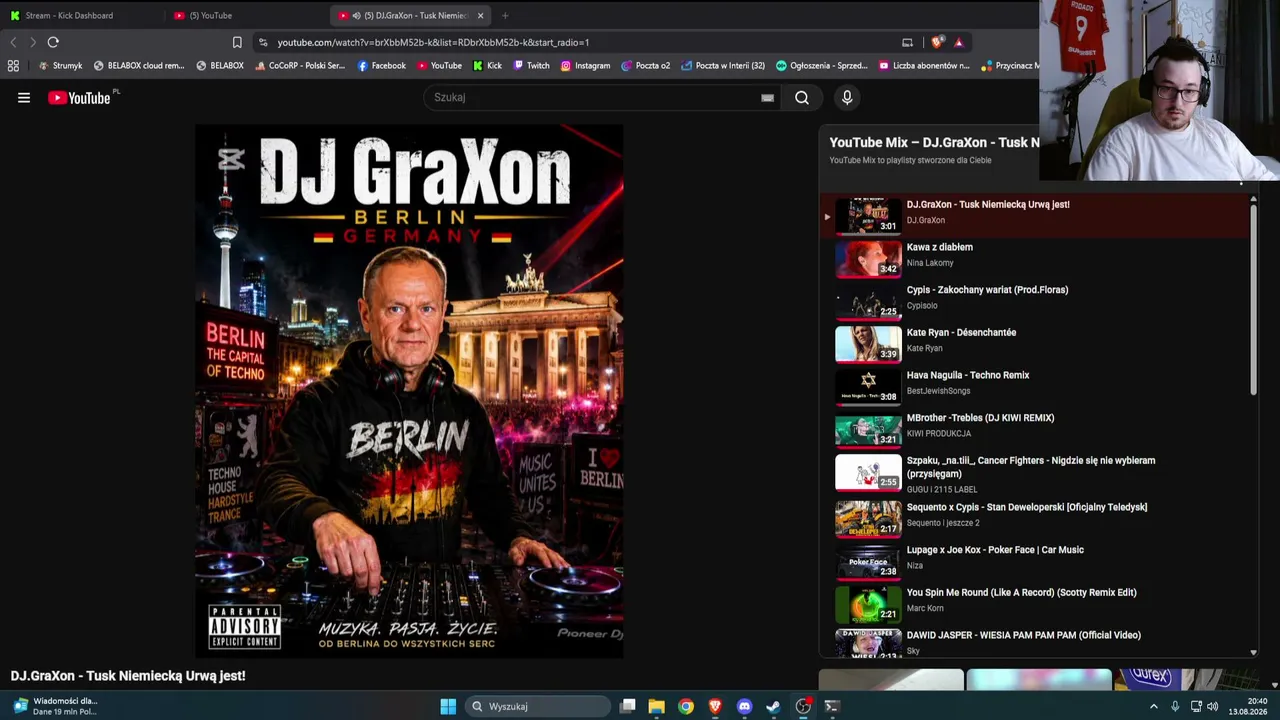Open a new browser tab
The width and height of the screenshot is (1280, 720).
pos(505,15)
